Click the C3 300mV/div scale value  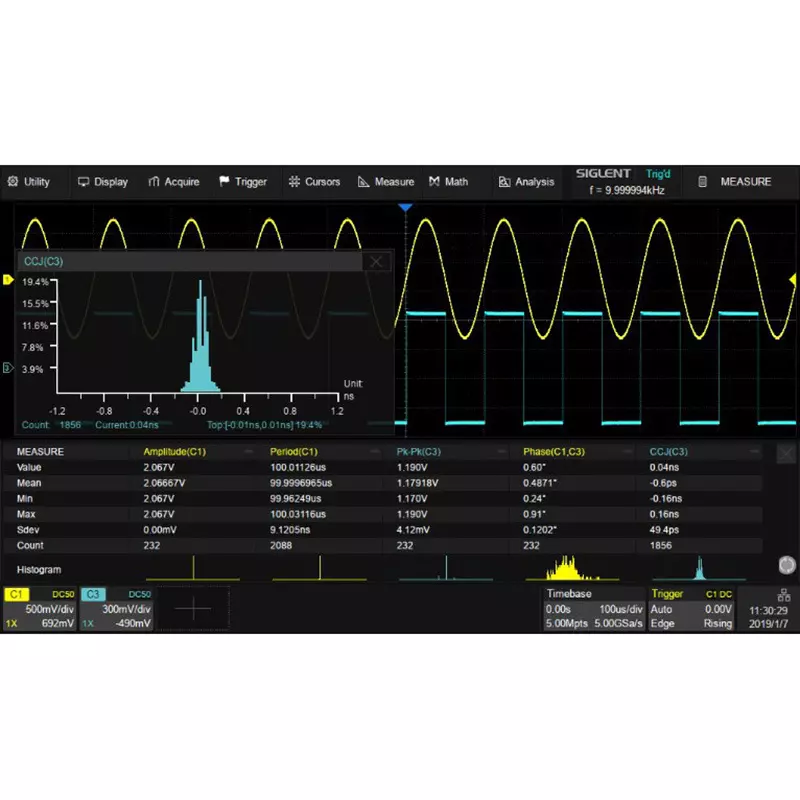[126, 609]
